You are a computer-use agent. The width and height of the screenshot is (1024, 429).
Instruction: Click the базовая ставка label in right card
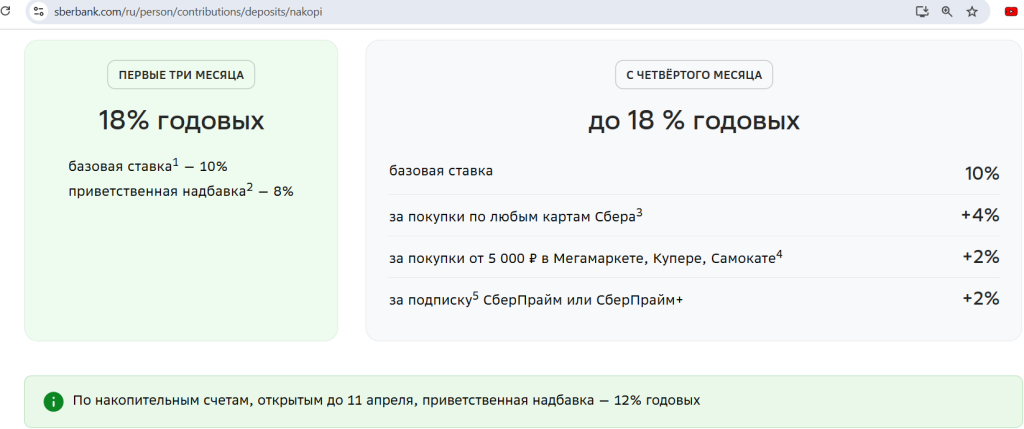click(441, 171)
